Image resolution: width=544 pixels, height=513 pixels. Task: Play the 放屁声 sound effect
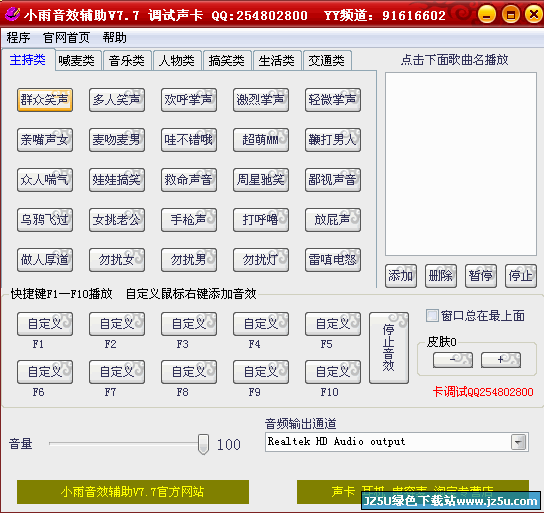pos(333,220)
